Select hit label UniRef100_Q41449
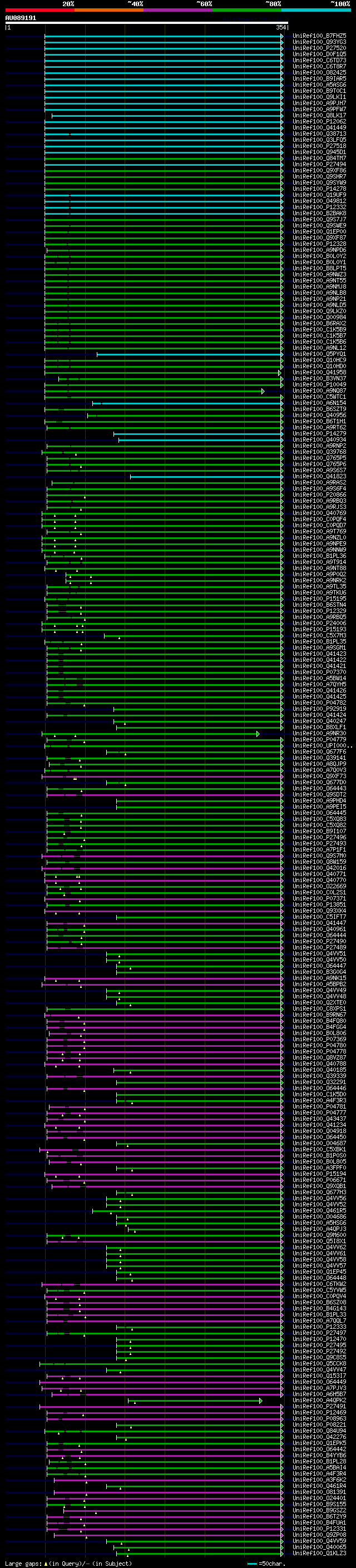Viewport: 356px width, 1568px height. [319, 128]
